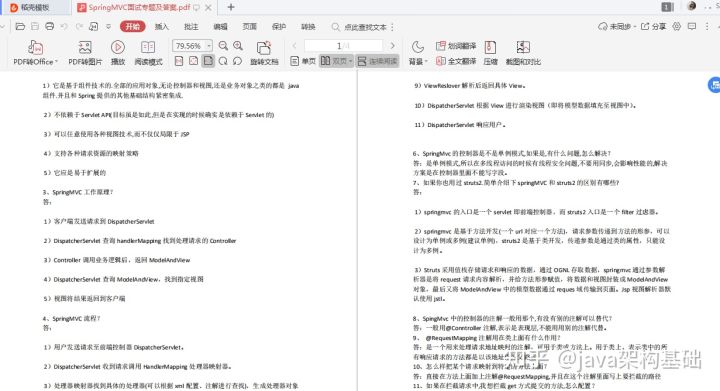720x391 pixels.
Task: Go to the next page arrow
Action: pos(393,45)
